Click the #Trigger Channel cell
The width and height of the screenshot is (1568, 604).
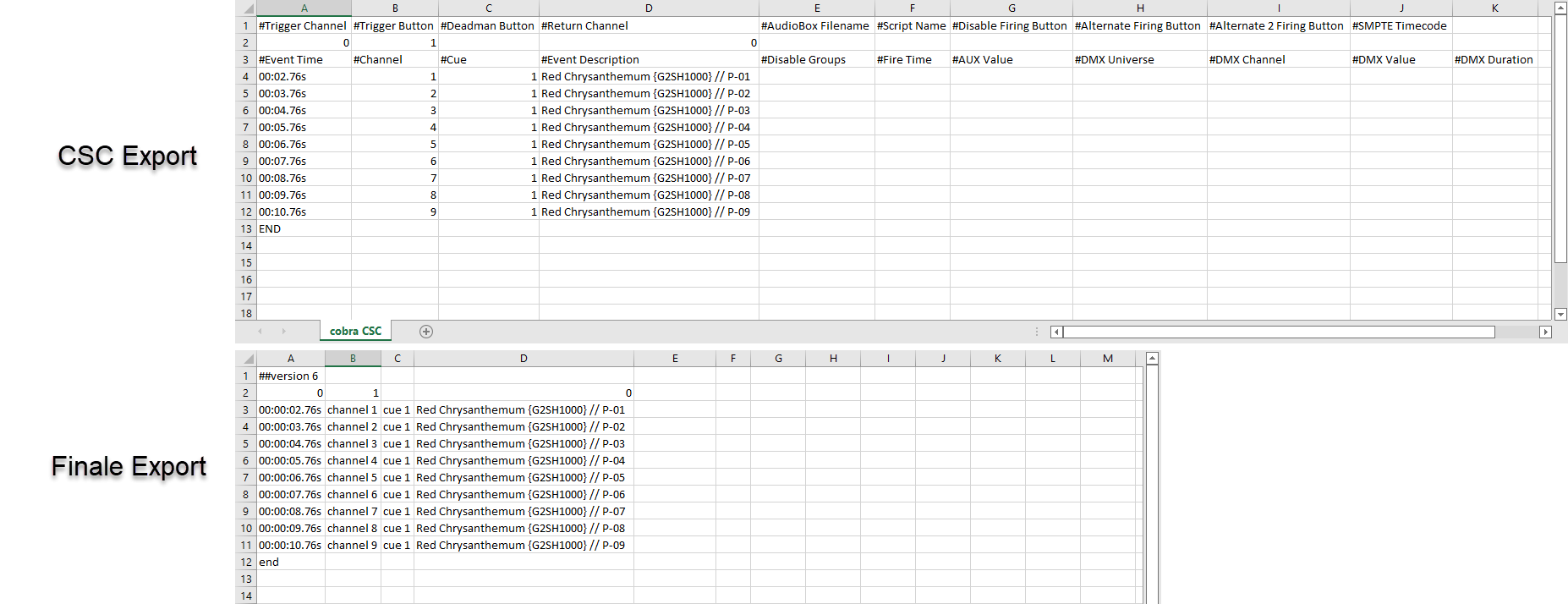point(304,26)
